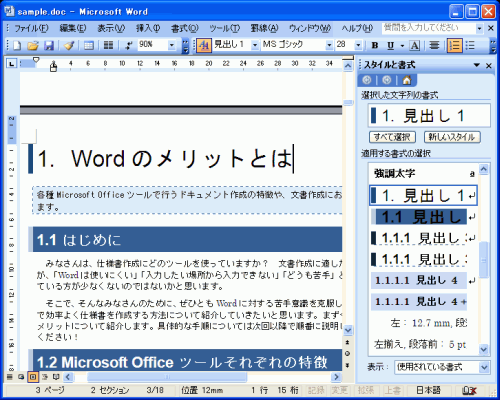Expand Formatting toolbar options chevron at far right
This screenshot has height=400, width=500.
point(493,46)
